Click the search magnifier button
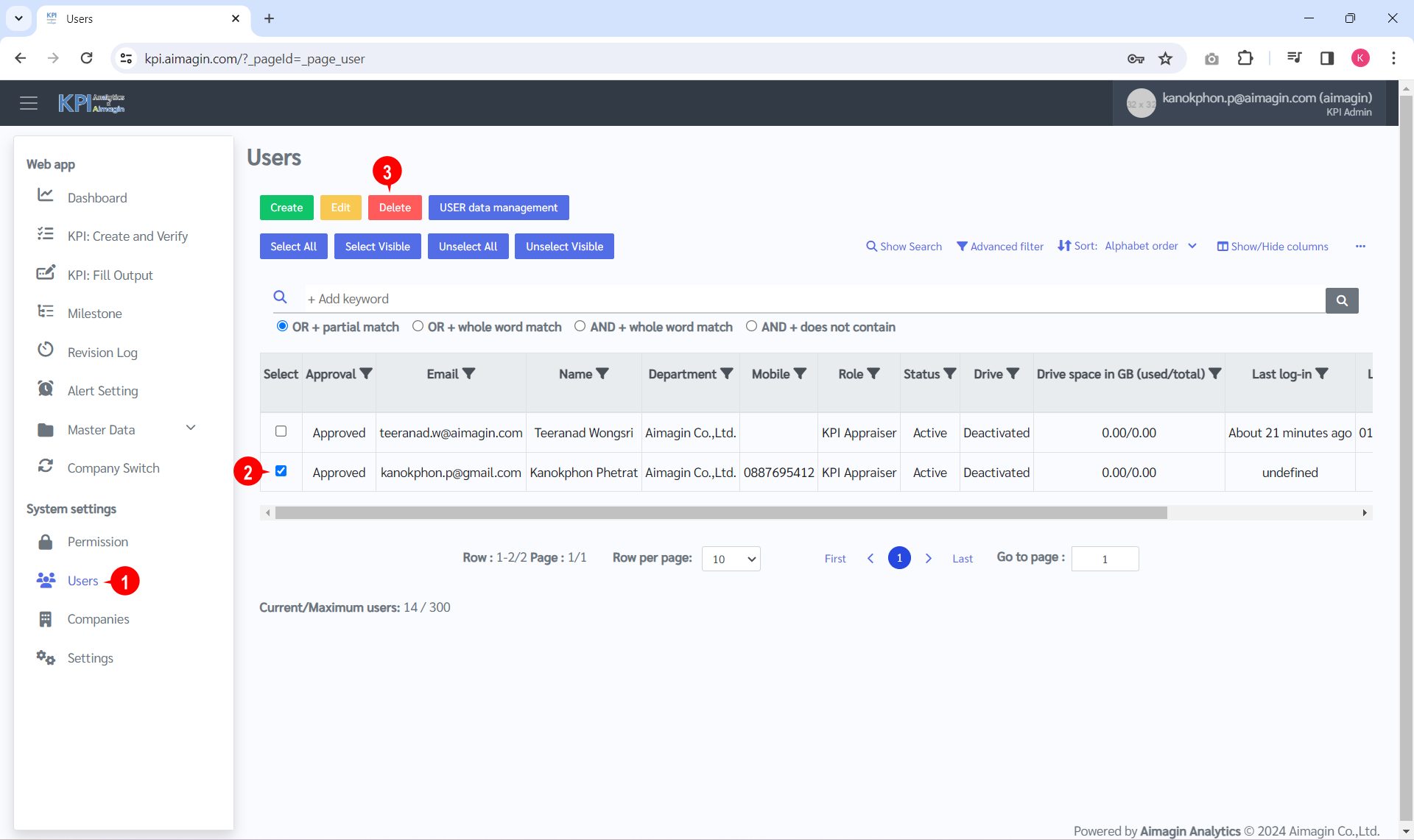The image size is (1414, 840). click(1342, 300)
